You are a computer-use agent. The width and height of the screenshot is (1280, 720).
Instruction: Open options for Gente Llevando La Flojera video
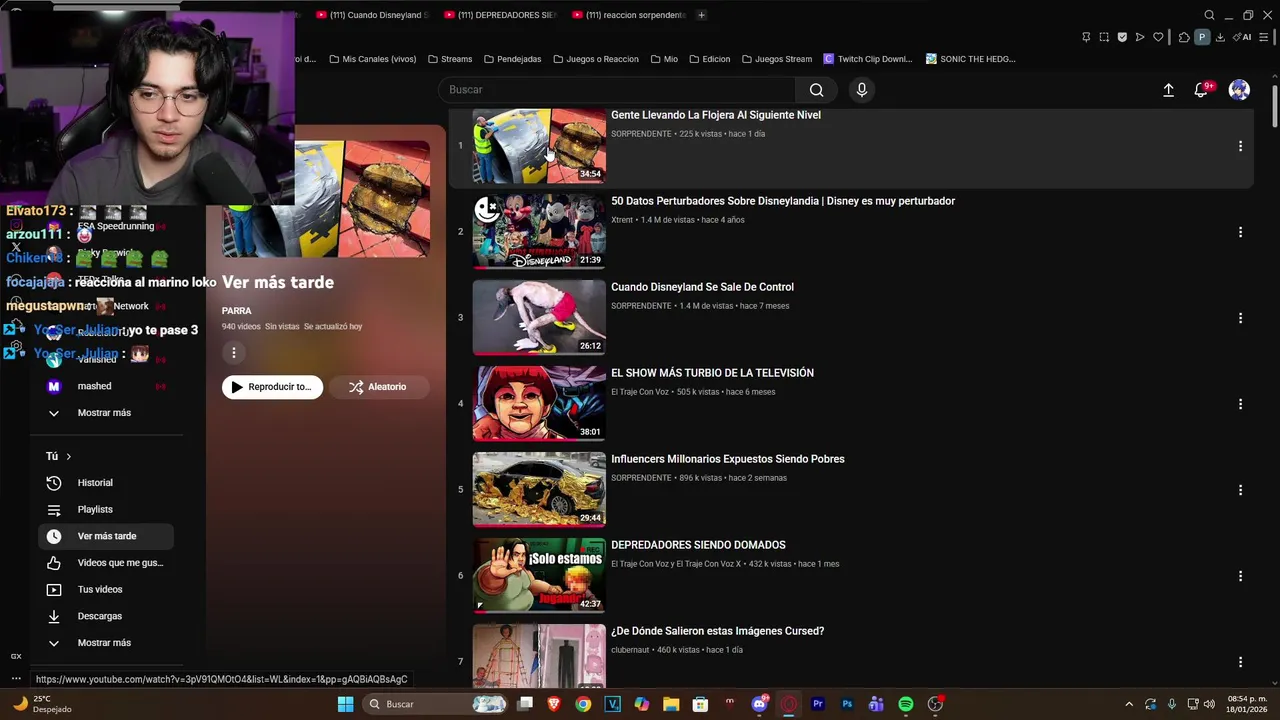pos(1240,146)
